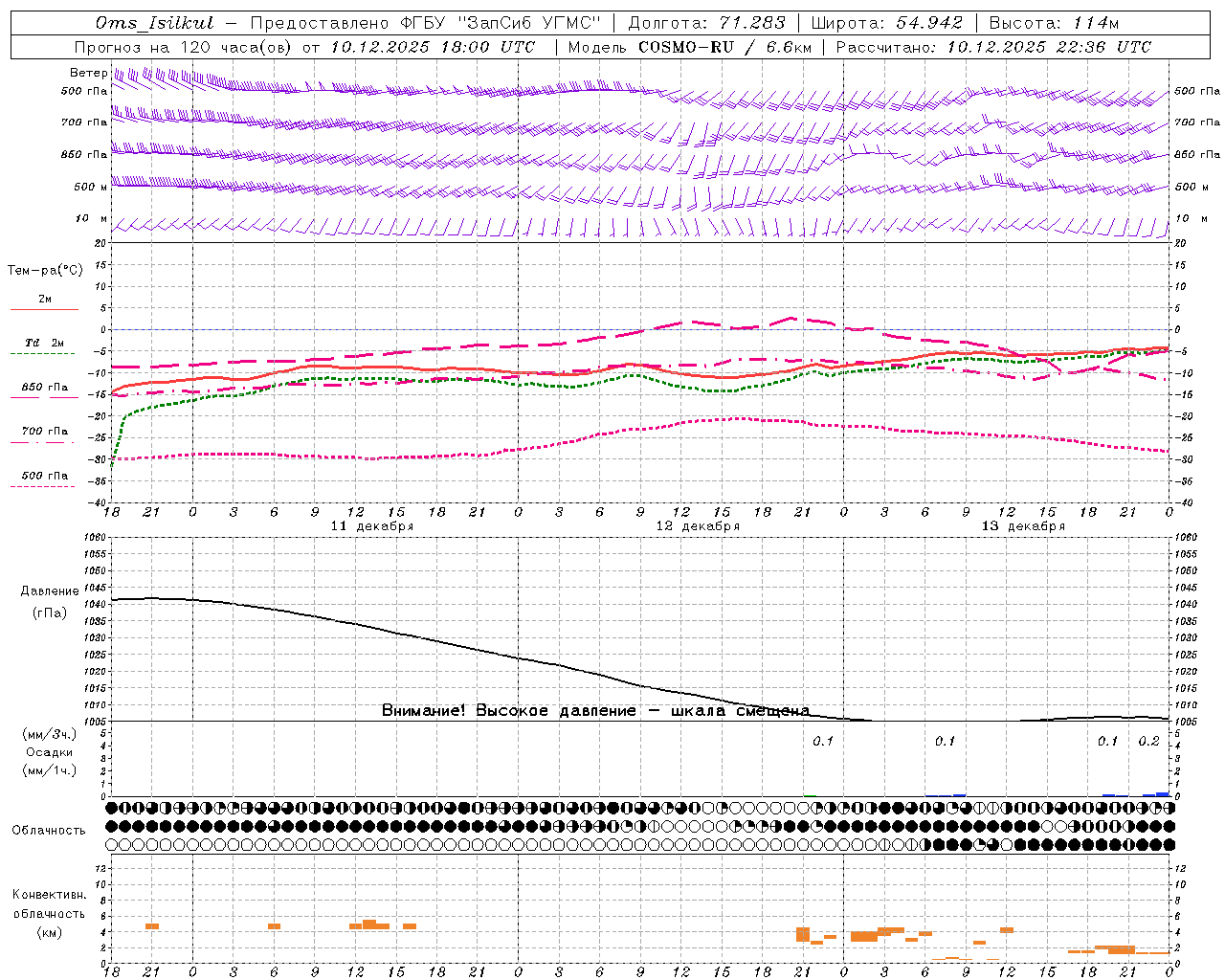Viewport: 1225px width, 980px height.
Task: Click the (гПа) unit under Давление
Action: 50,613
